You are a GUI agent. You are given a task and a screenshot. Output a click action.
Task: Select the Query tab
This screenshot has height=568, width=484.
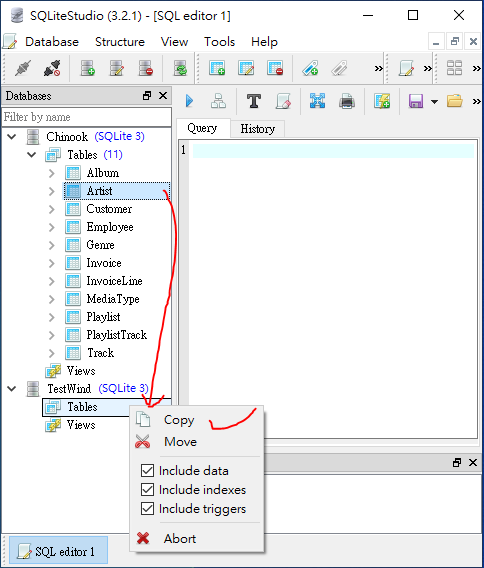coord(202,128)
